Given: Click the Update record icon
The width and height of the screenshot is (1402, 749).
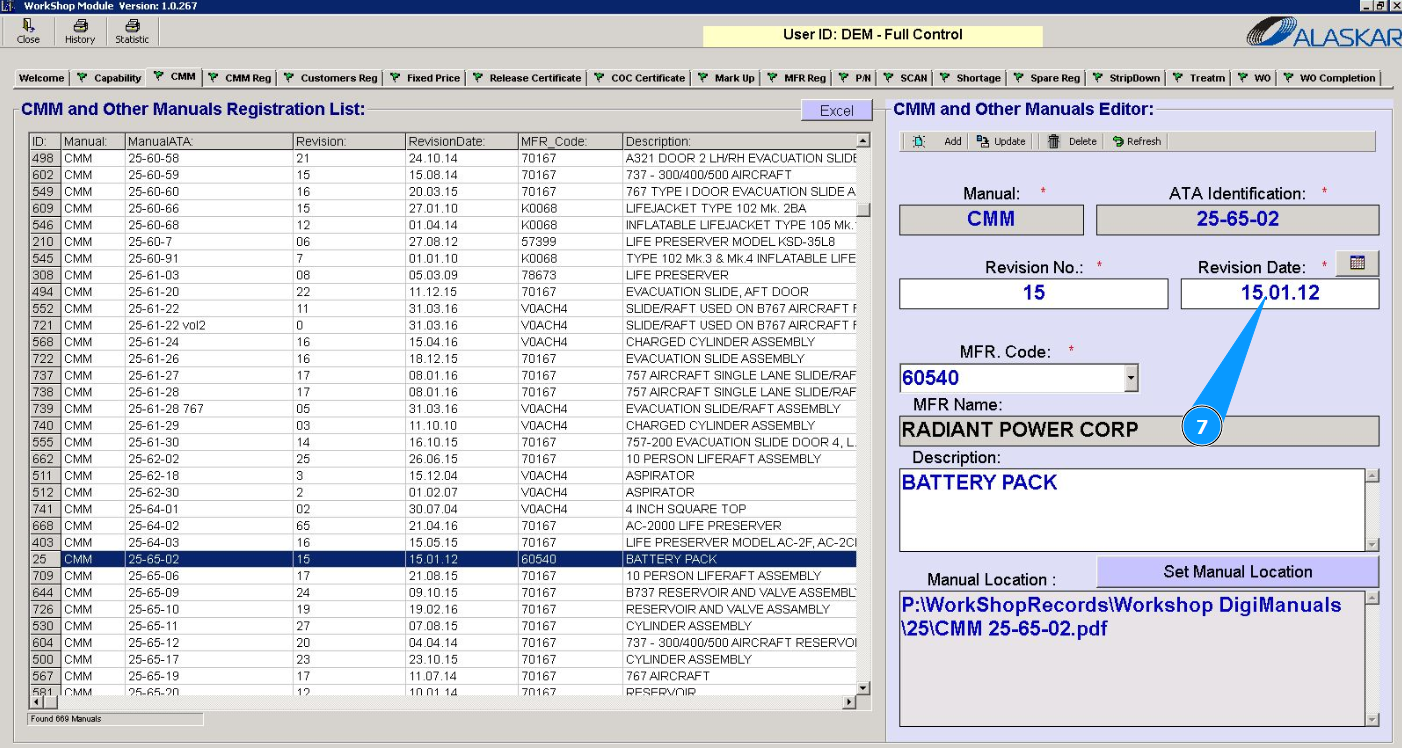Looking at the screenshot, I should [x=983, y=142].
